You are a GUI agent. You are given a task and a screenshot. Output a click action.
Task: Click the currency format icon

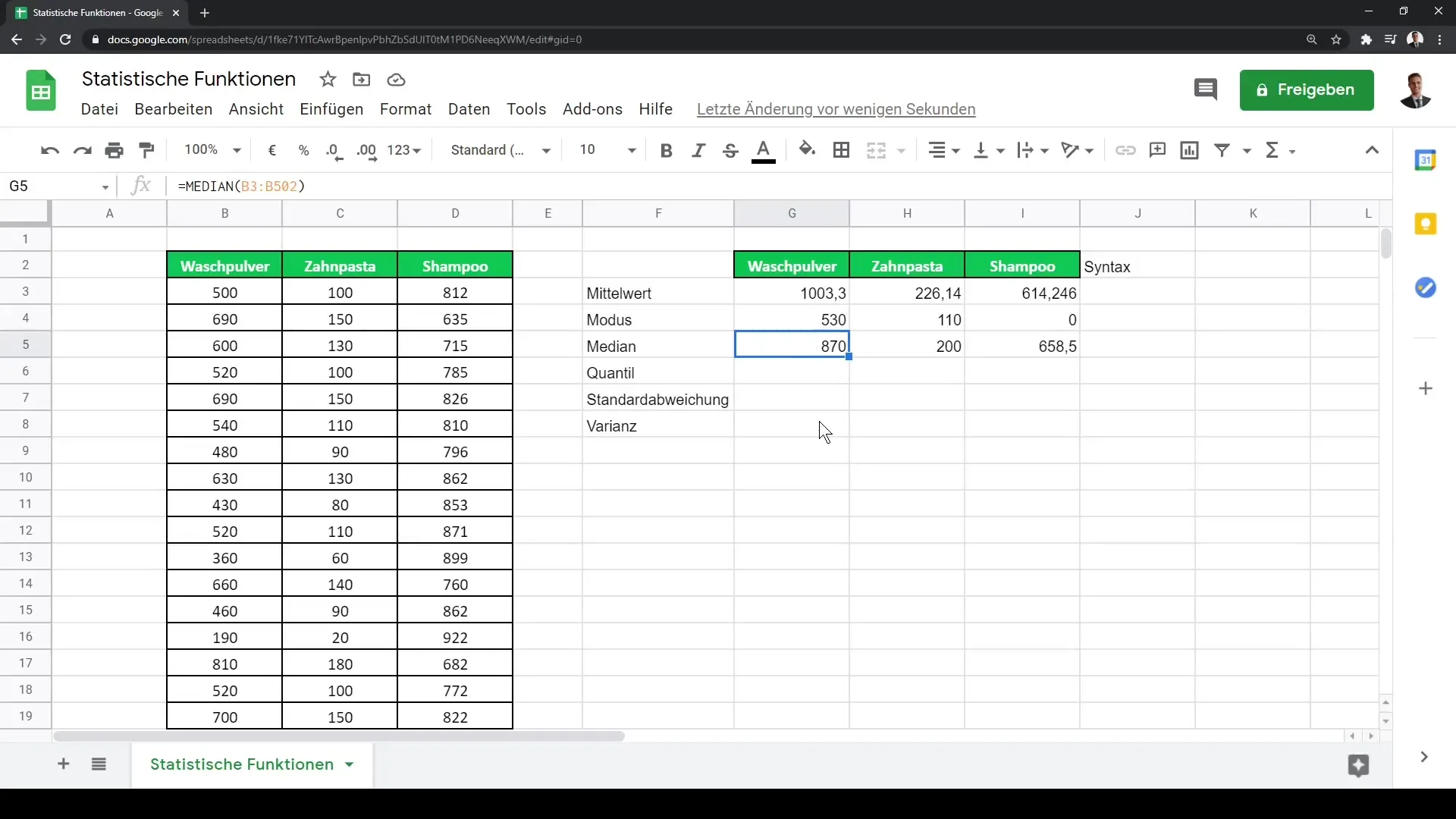pyautogui.click(x=272, y=150)
